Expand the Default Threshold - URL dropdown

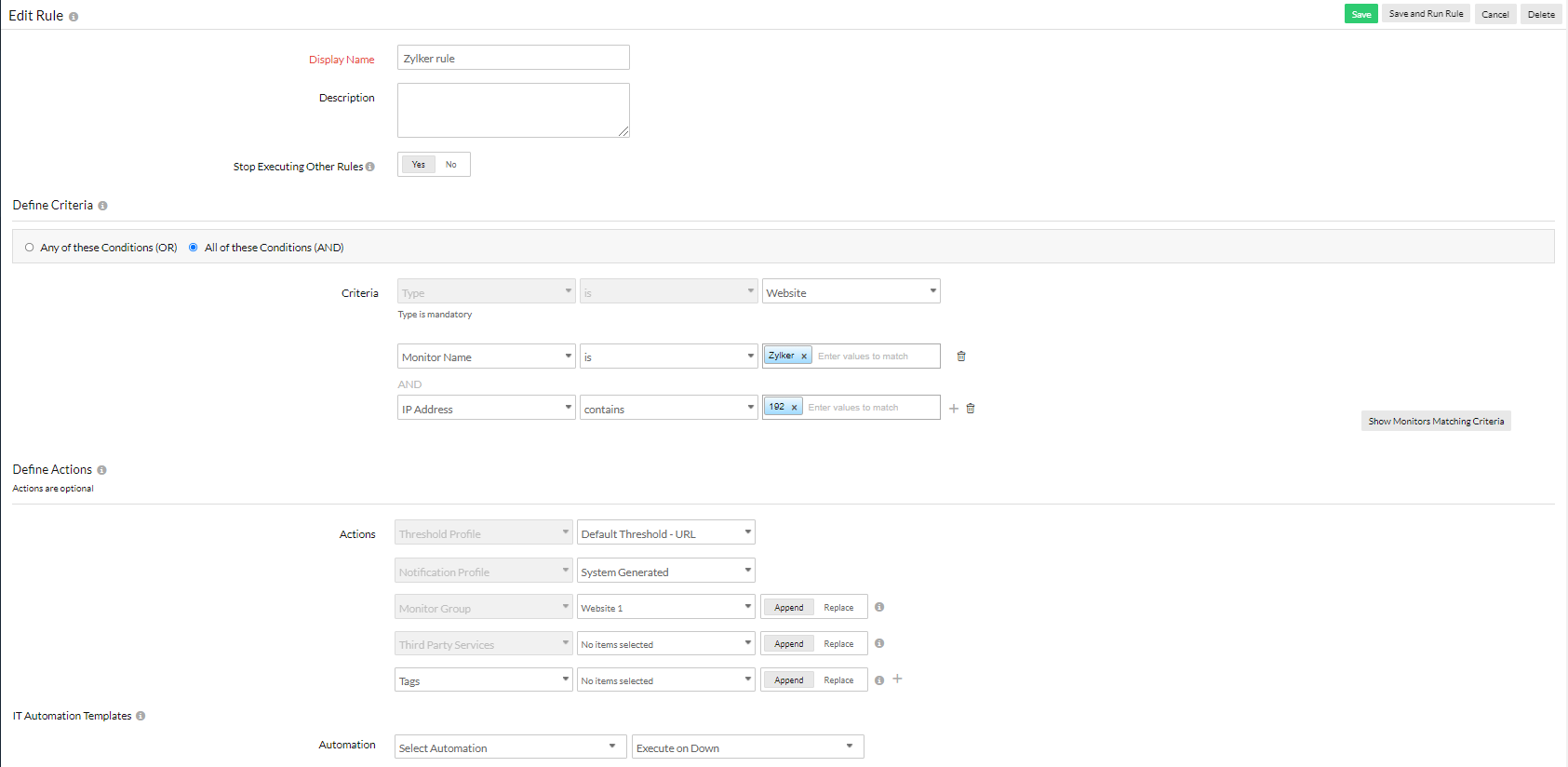[x=665, y=533]
